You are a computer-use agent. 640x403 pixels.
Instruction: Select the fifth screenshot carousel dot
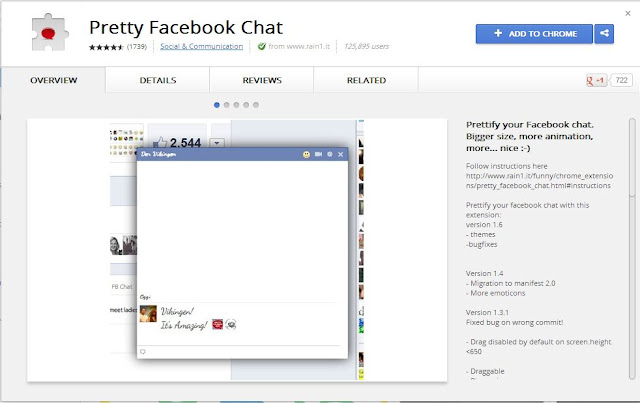point(256,105)
